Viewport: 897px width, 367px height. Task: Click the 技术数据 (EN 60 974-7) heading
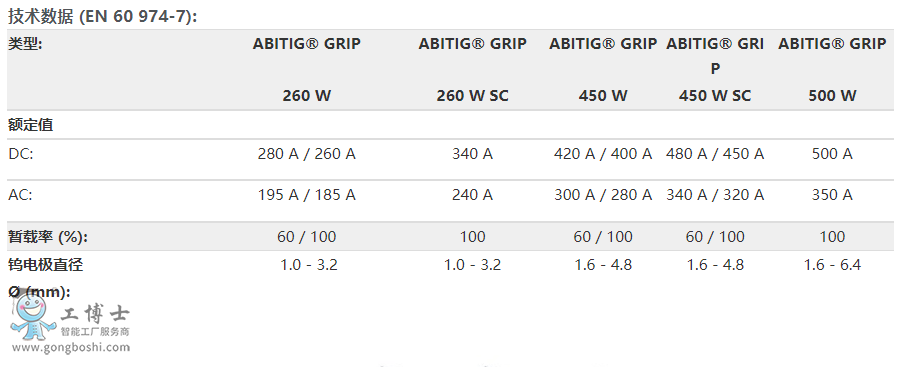(102, 16)
